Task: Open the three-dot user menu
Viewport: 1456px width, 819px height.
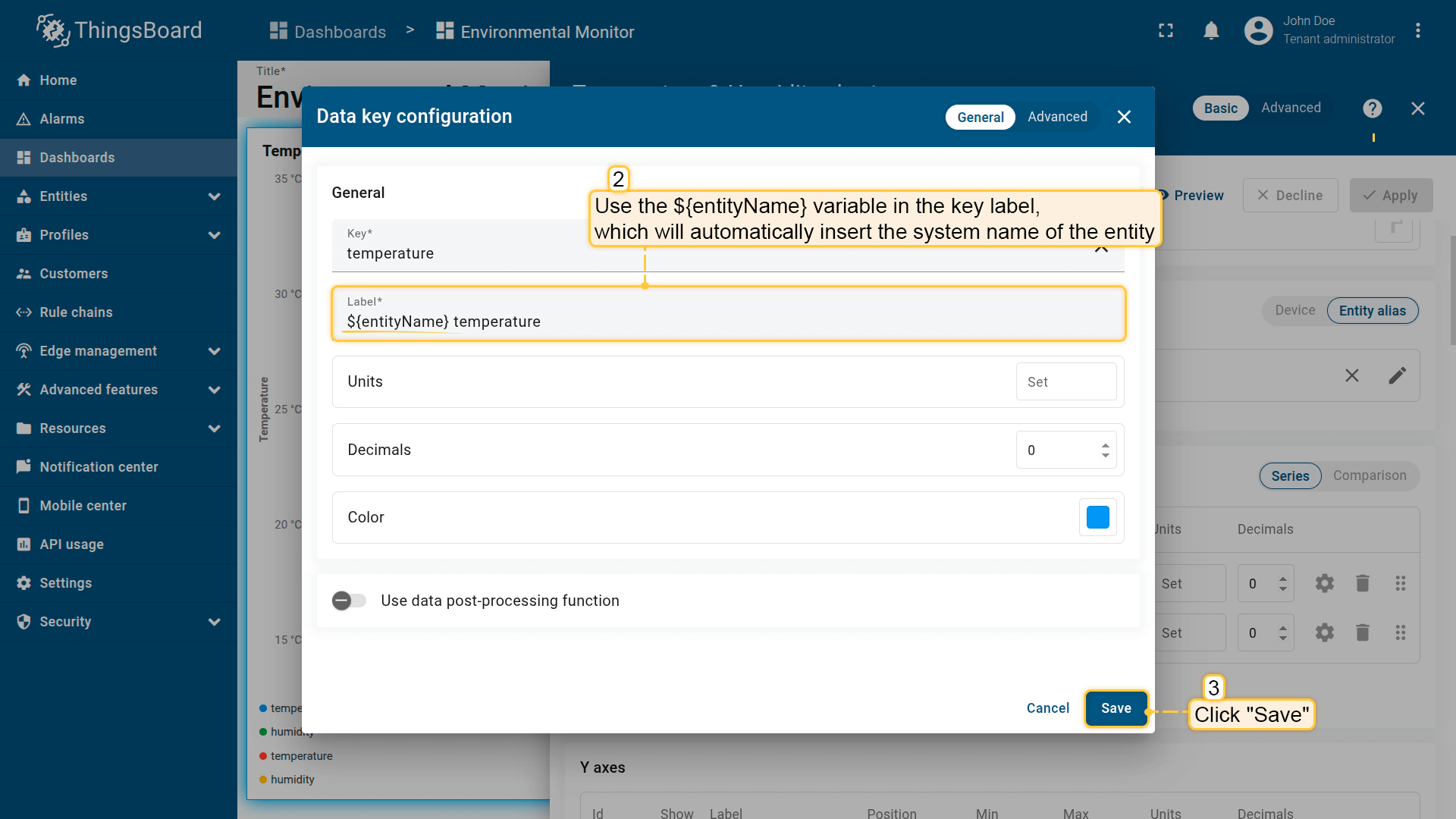Action: [1417, 31]
